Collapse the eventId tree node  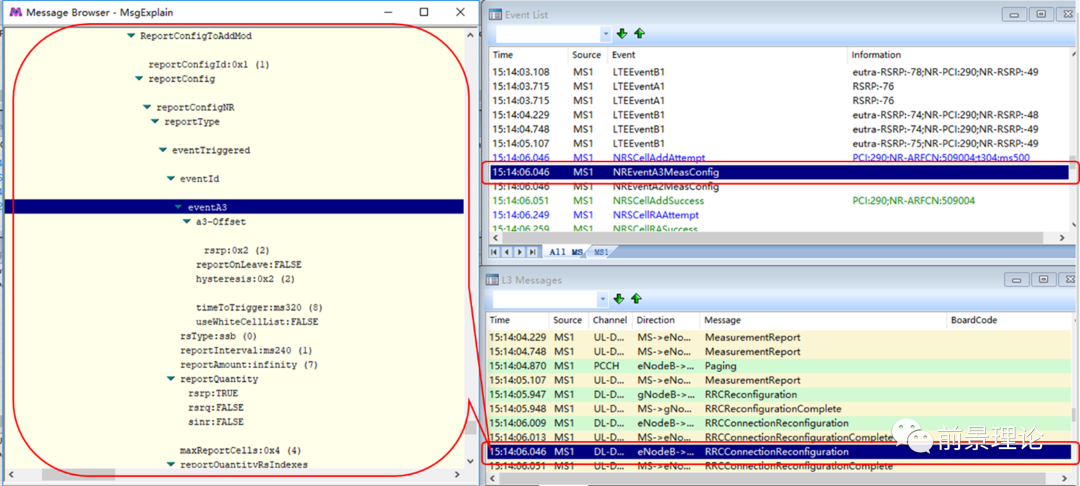pos(171,179)
